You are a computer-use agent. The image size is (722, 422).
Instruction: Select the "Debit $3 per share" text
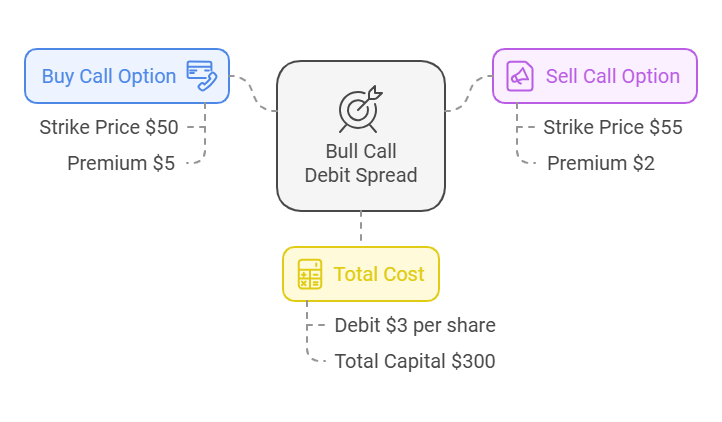pos(415,325)
